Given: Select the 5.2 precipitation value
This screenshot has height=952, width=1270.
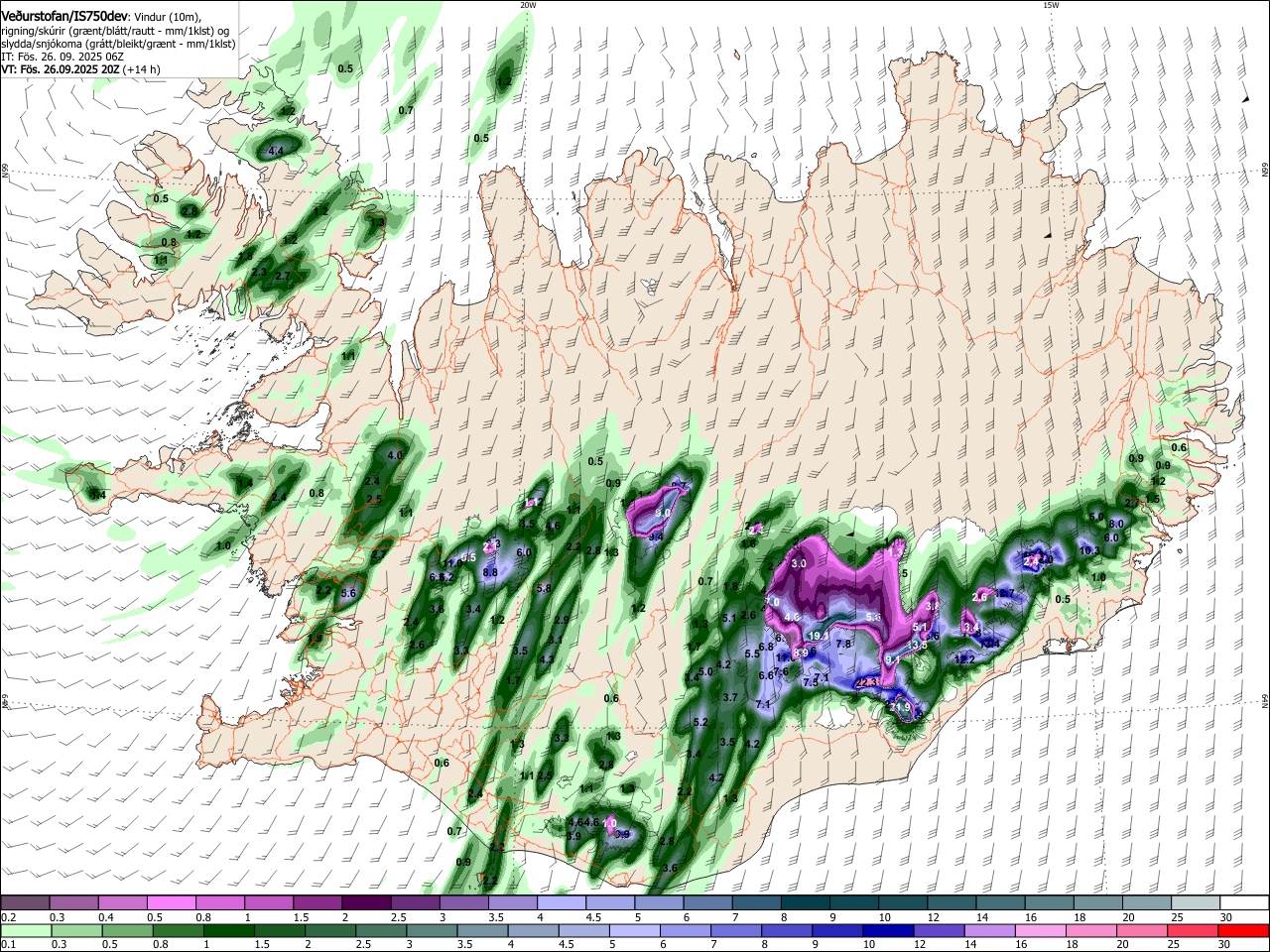Looking at the screenshot, I should tap(701, 722).
